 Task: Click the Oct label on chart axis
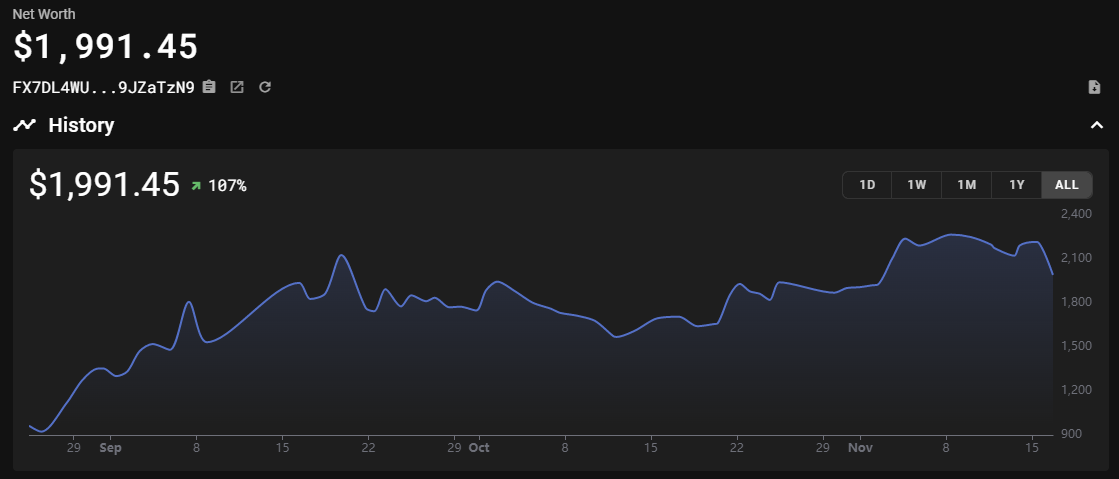479,448
